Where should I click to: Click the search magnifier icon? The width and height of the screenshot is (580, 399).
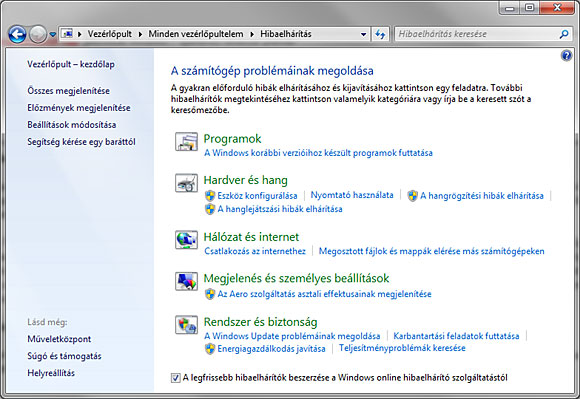[564, 34]
